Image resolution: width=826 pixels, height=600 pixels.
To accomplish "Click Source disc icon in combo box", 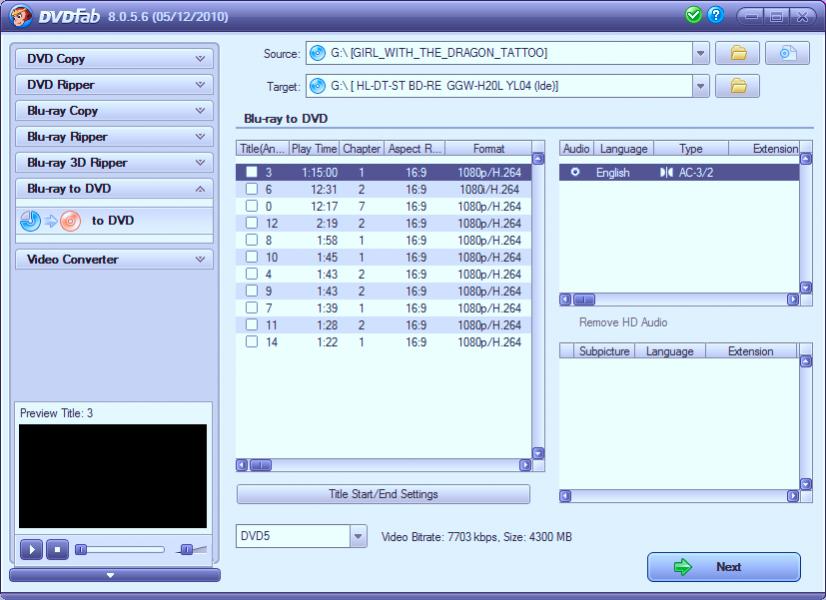I will click(317, 53).
